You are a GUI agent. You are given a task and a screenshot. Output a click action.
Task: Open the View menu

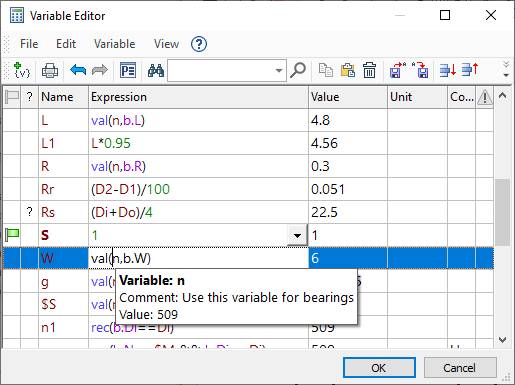point(166,44)
